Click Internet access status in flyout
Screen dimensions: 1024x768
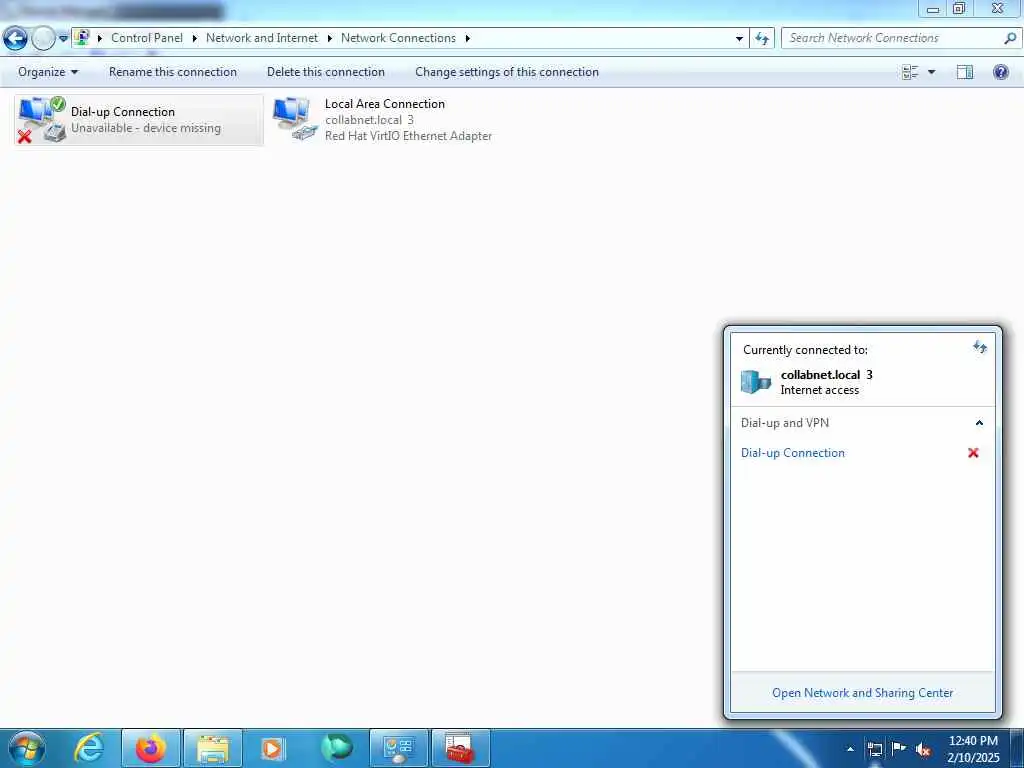point(820,390)
